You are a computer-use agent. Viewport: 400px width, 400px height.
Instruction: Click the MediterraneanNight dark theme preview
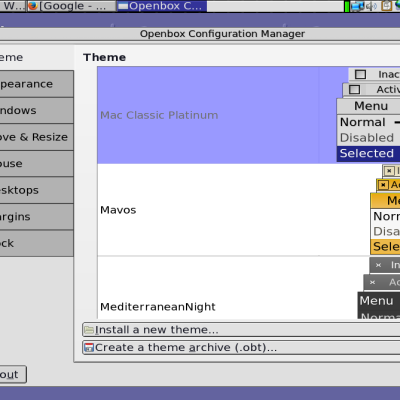(379, 288)
